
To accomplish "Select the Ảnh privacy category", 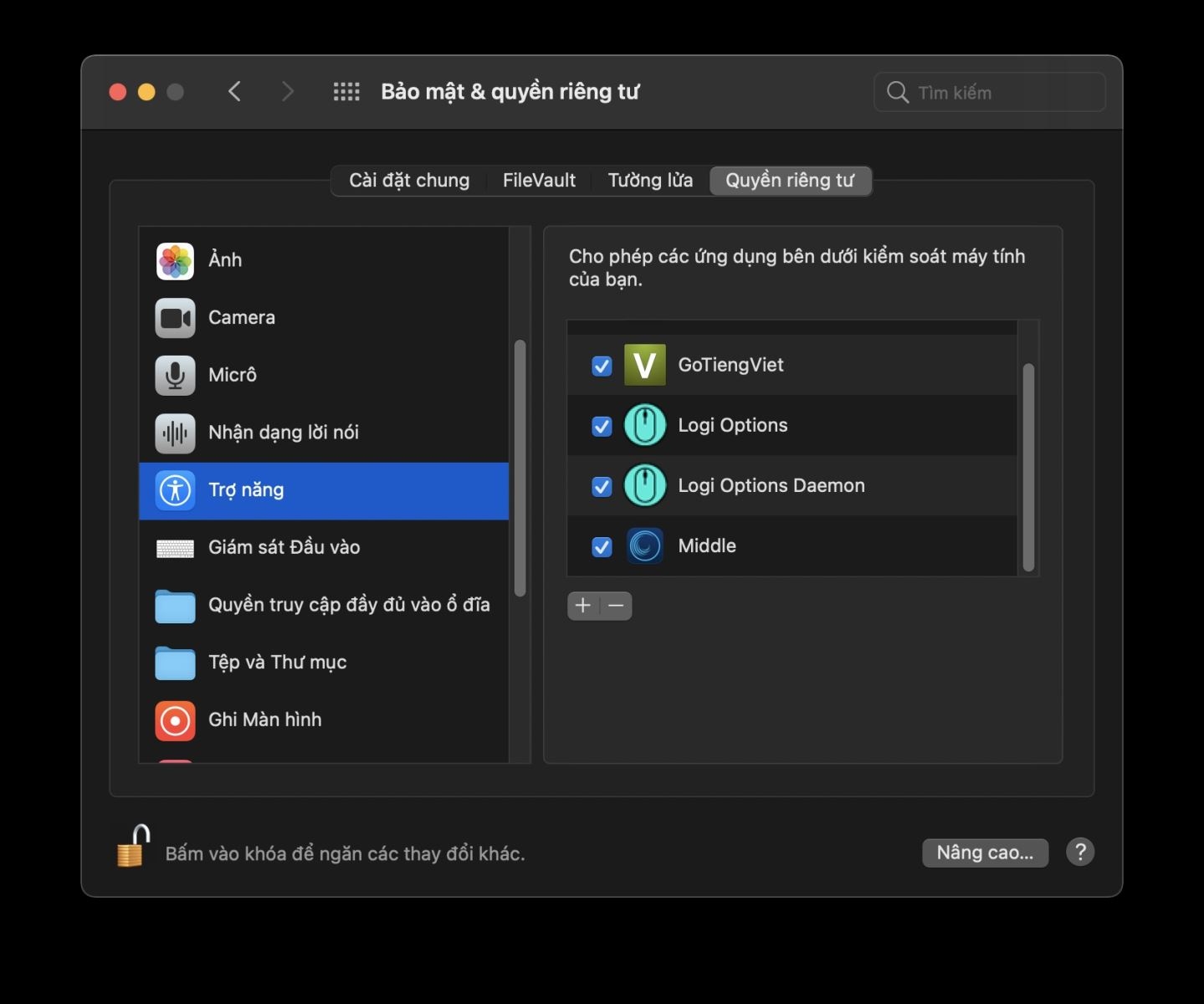I will [x=324, y=261].
